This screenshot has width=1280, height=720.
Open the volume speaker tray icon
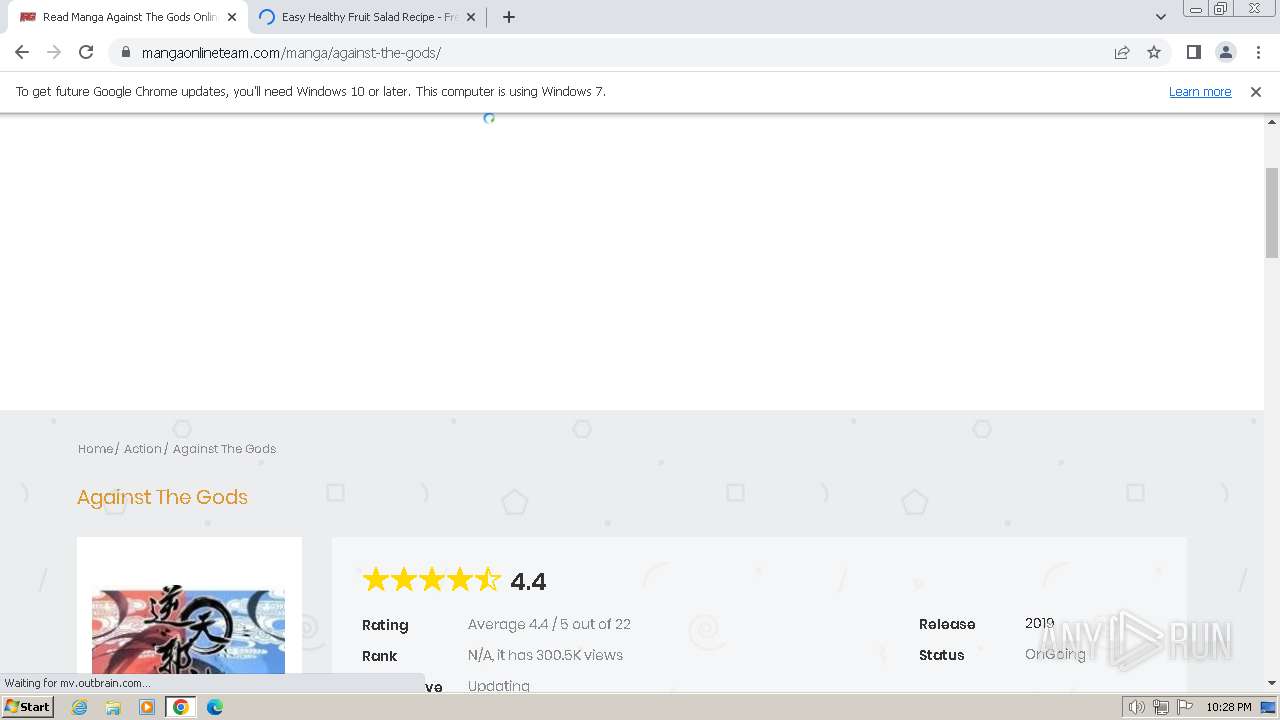tap(1136, 707)
